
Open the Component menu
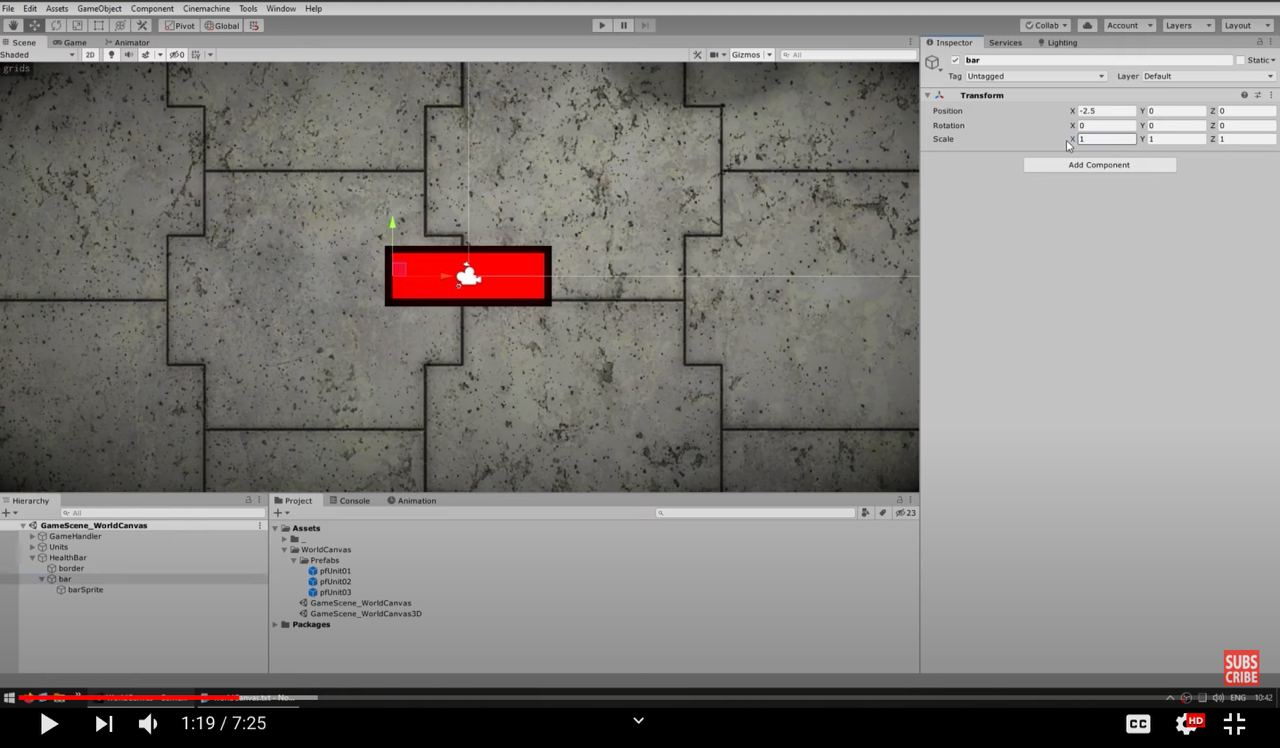[152, 8]
